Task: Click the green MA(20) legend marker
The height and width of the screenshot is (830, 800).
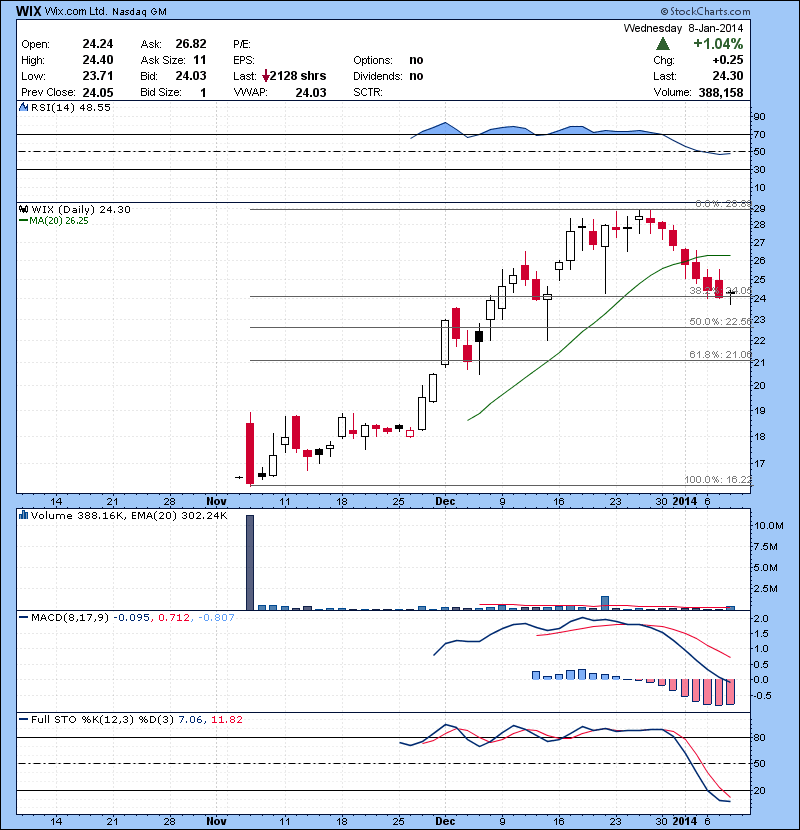Action: pos(23,221)
